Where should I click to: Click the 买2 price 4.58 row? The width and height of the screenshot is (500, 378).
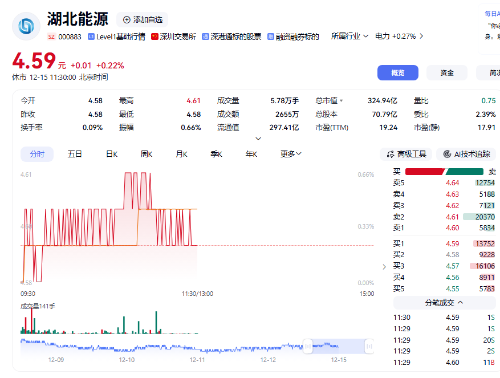click(444, 255)
